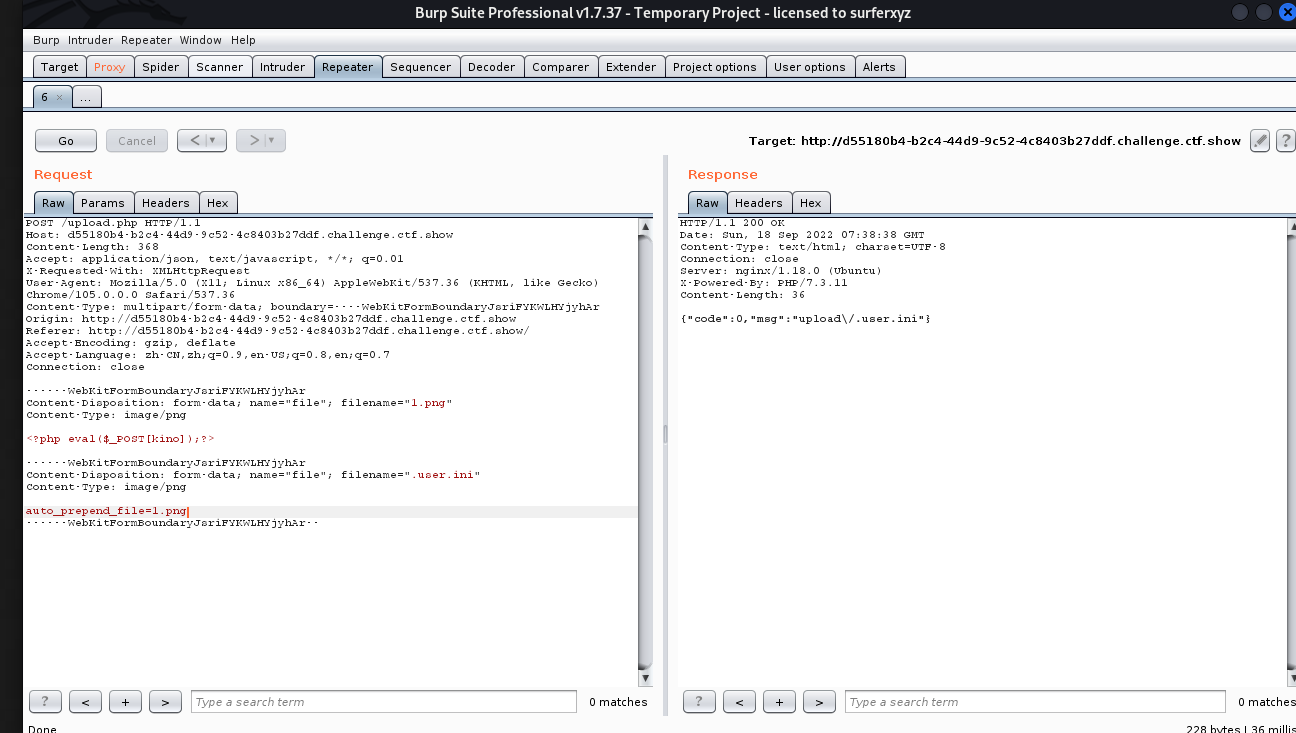Switch Request view to Params
Image resolution: width=1296 pixels, height=733 pixels.
(103, 203)
